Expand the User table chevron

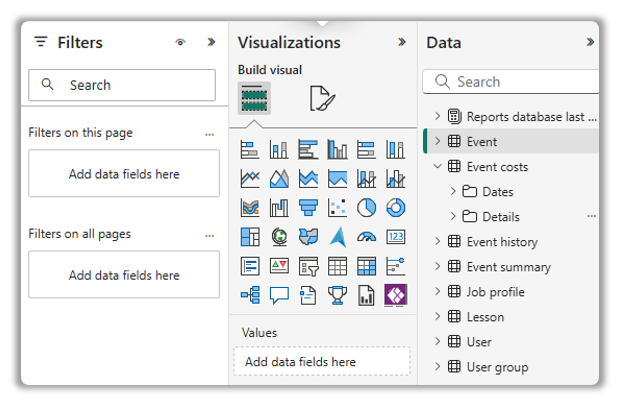coord(437,341)
